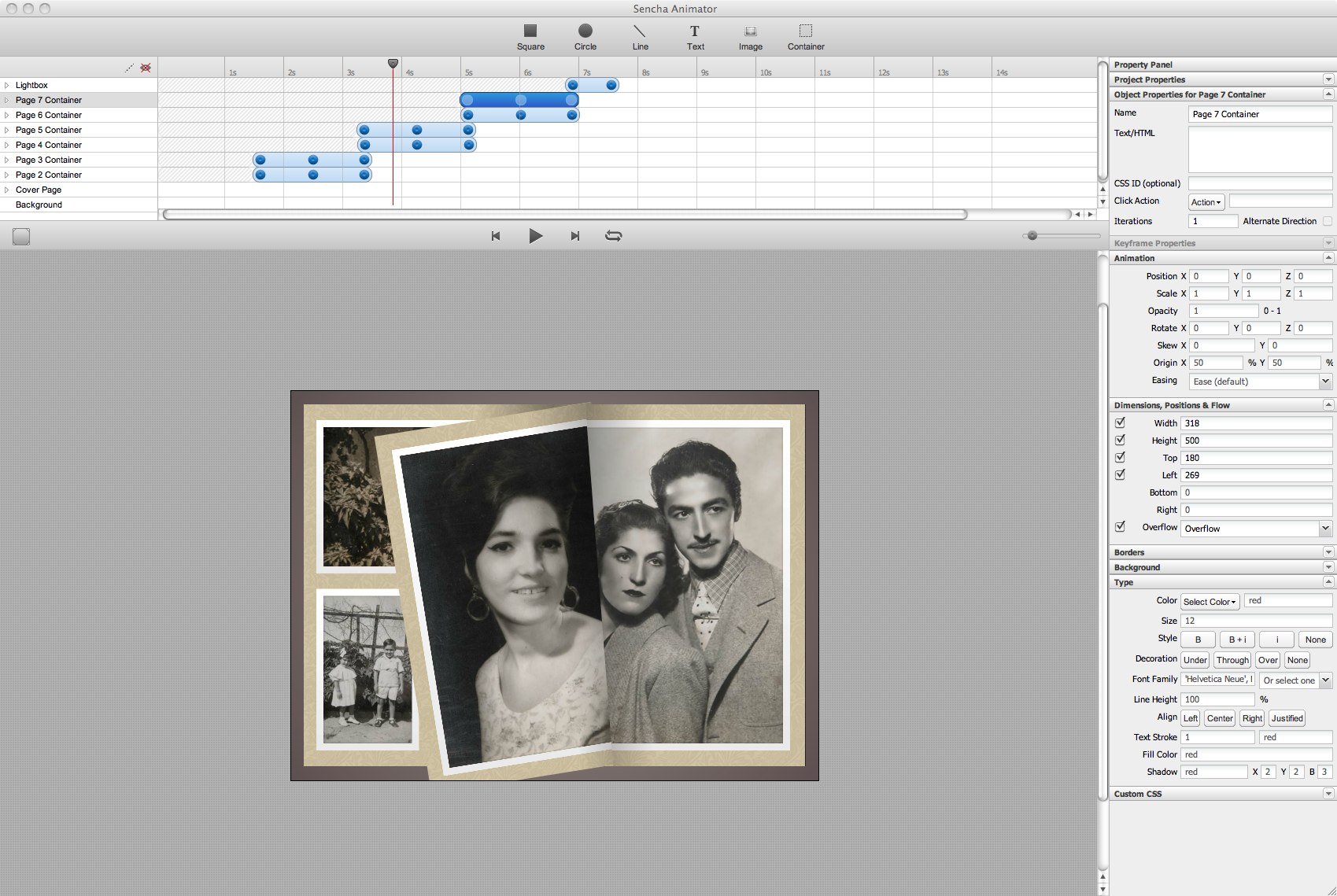The height and width of the screenshot is (896, 1337).
Task: Expand the Custom CSS section
Action: click(x=1328, y=794)
